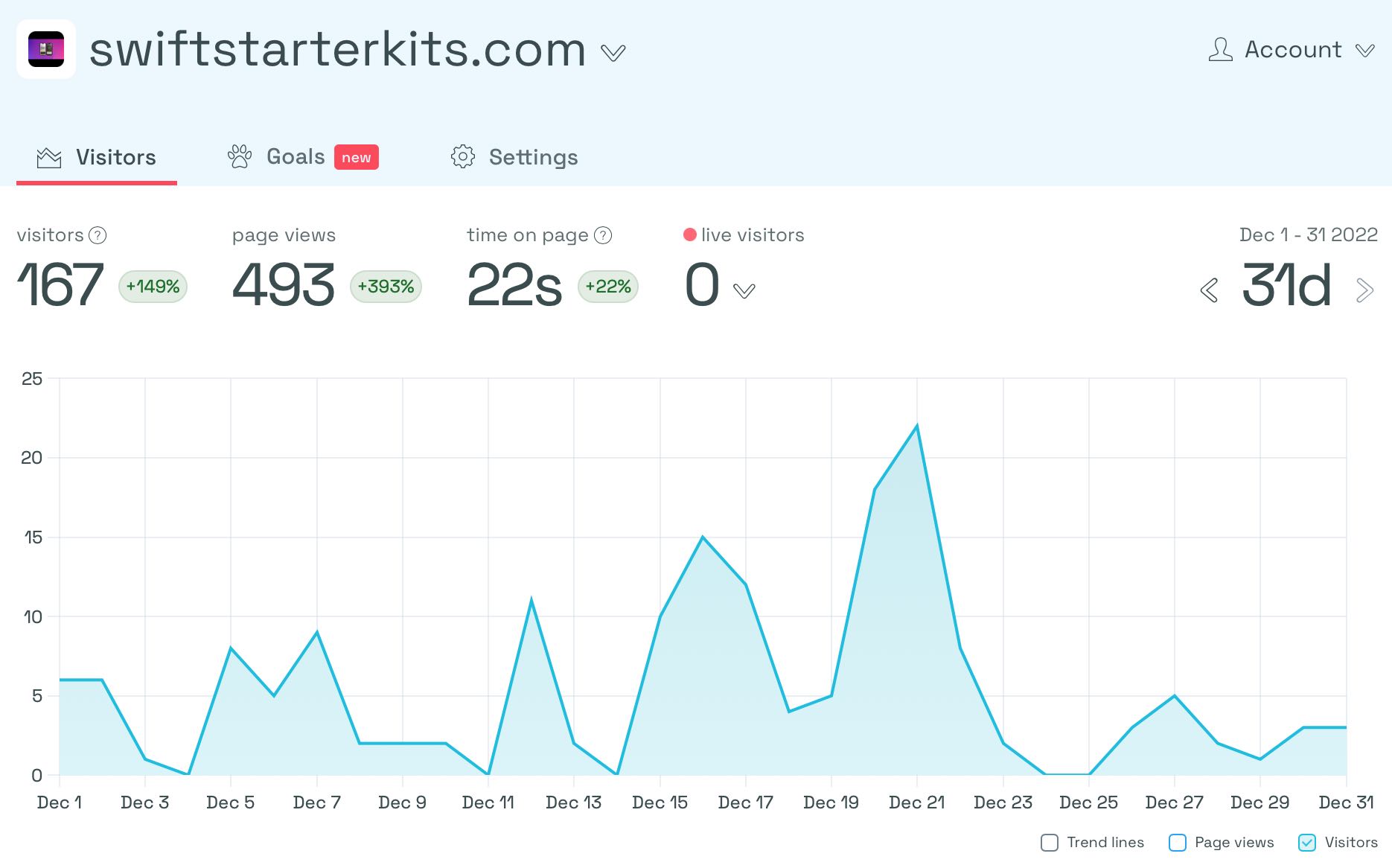Select the Visitors chart icon
The height and width of the screenshot is (868, 1392).
point(48,157)
